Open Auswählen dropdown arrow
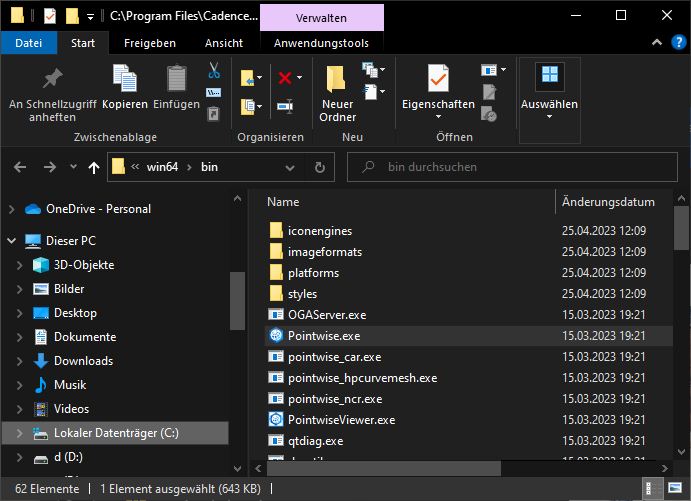 click(x=549, y=117)
